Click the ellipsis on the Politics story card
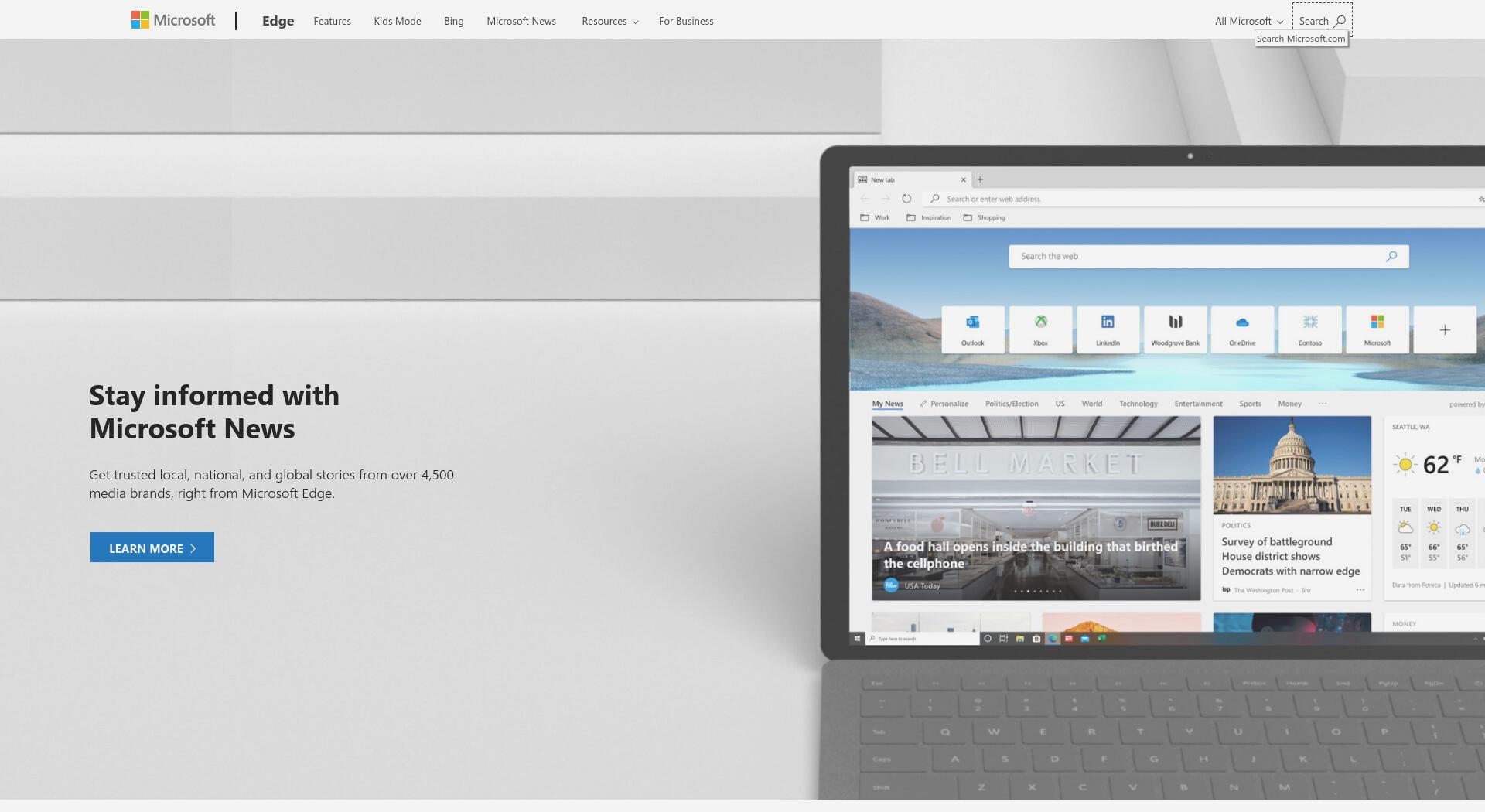Viewport: 1485px width, 812px height. [x=1360, y=590]
